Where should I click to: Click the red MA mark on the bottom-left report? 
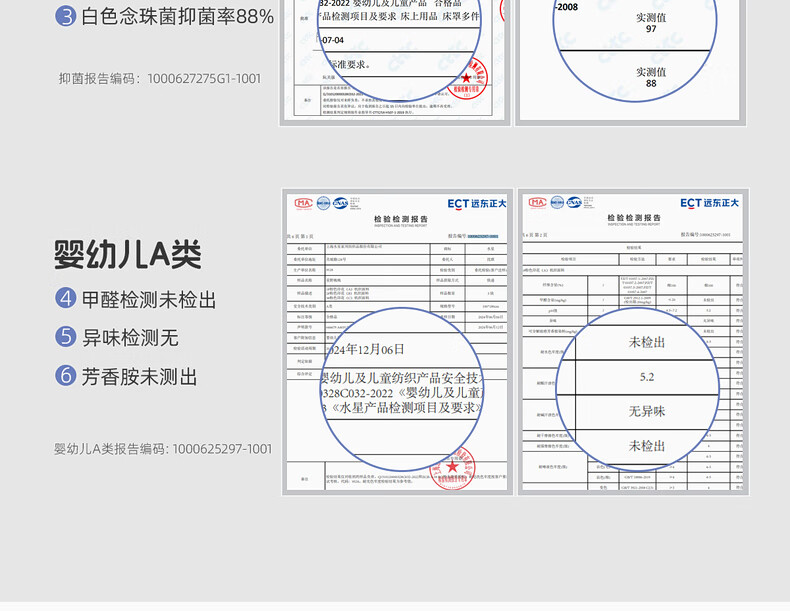coord(303,203)
